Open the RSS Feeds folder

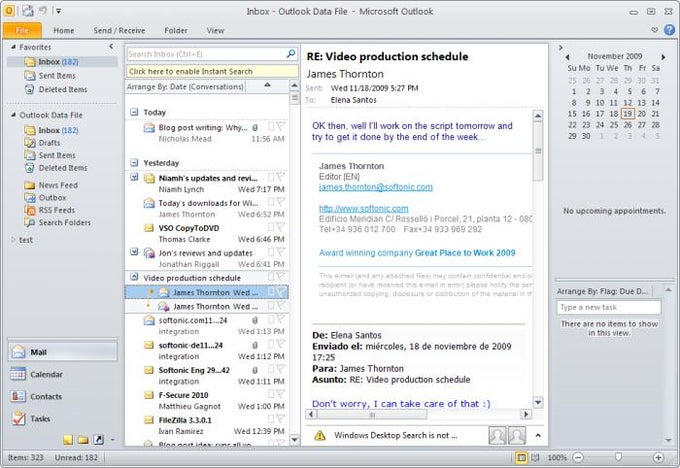pos(56,210)
